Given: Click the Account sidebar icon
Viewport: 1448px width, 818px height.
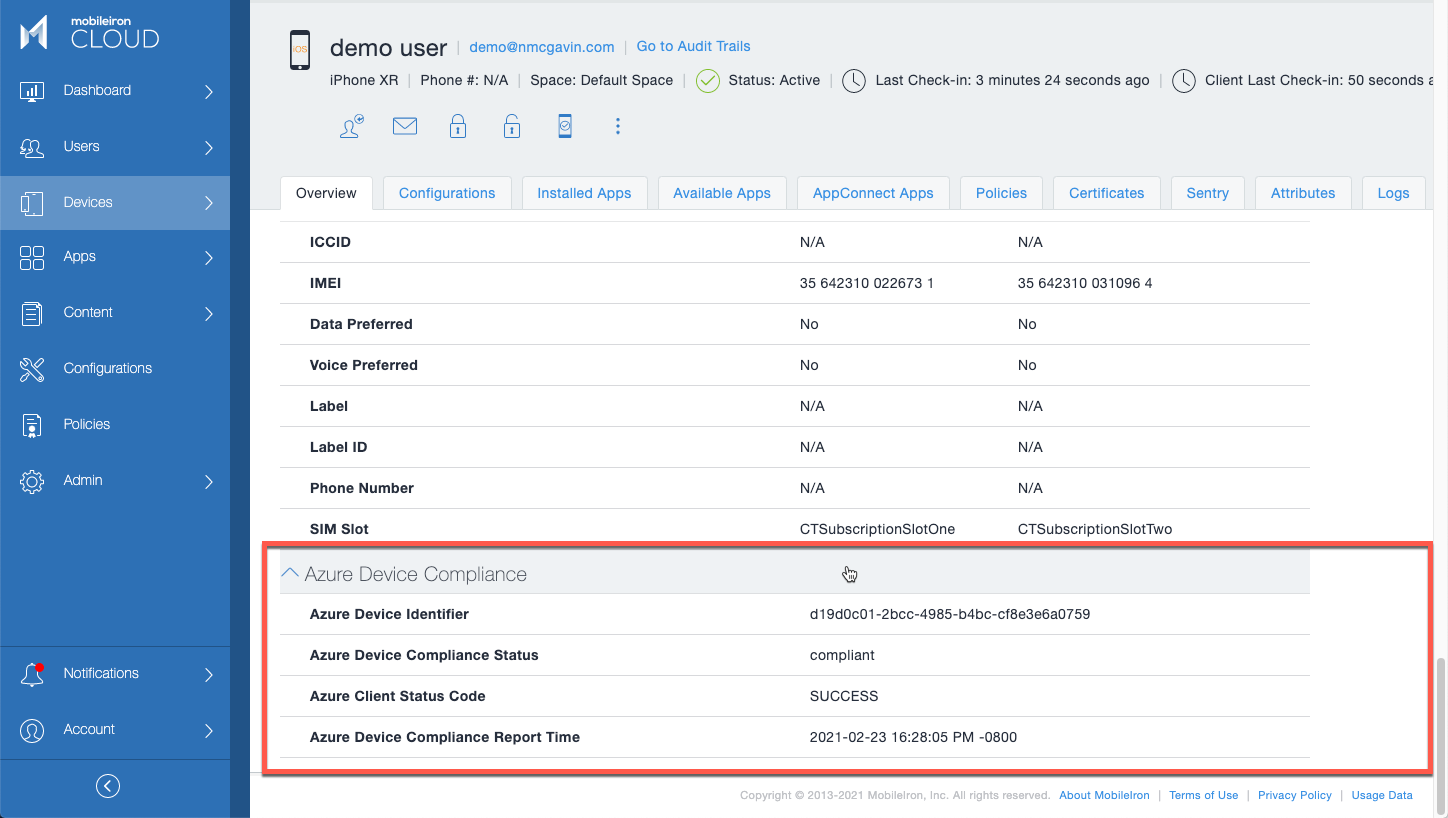Looking at the screenshot, I should pos(32,729).
